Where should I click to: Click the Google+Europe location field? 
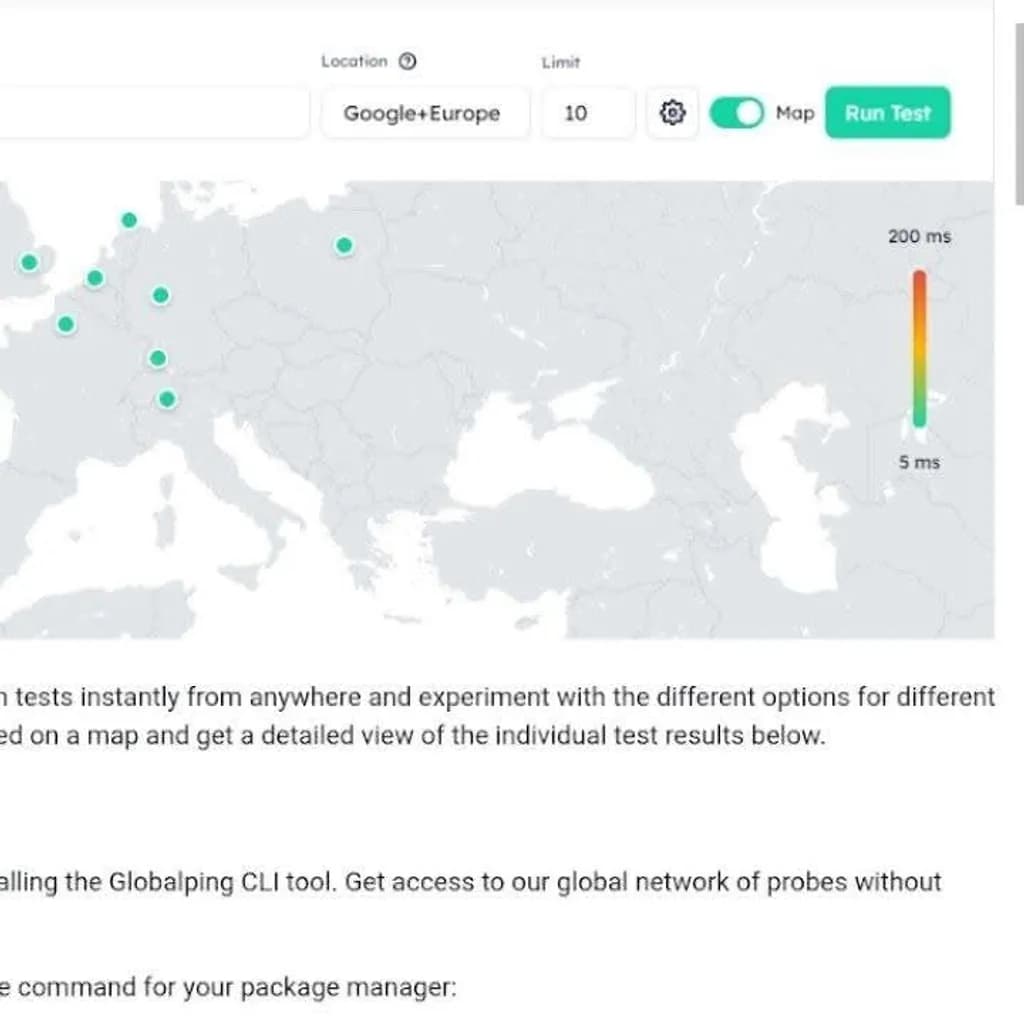click(425, 113)
